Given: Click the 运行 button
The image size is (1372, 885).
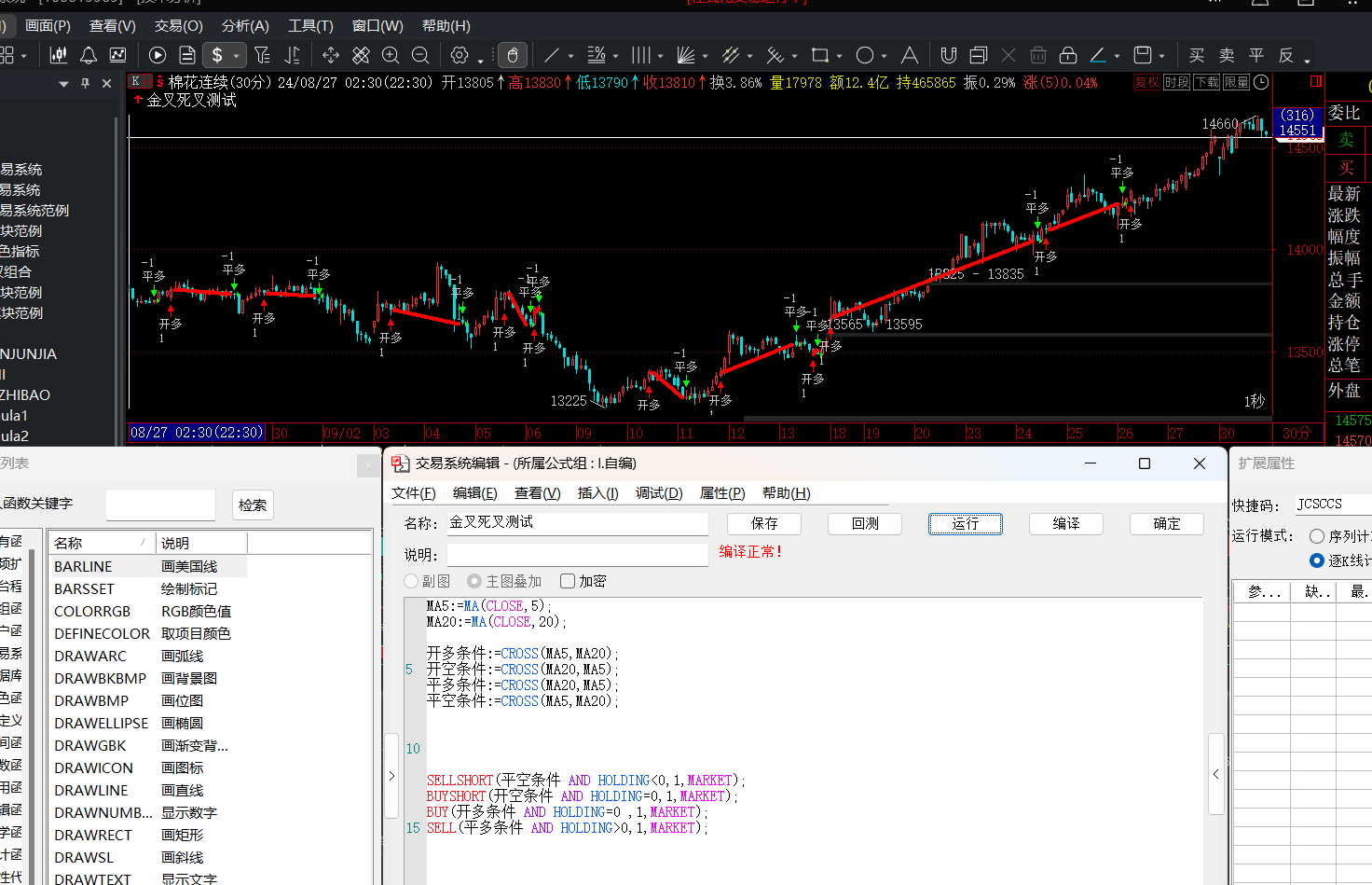Looking at the screenshot, I should (x=966, y=524).
